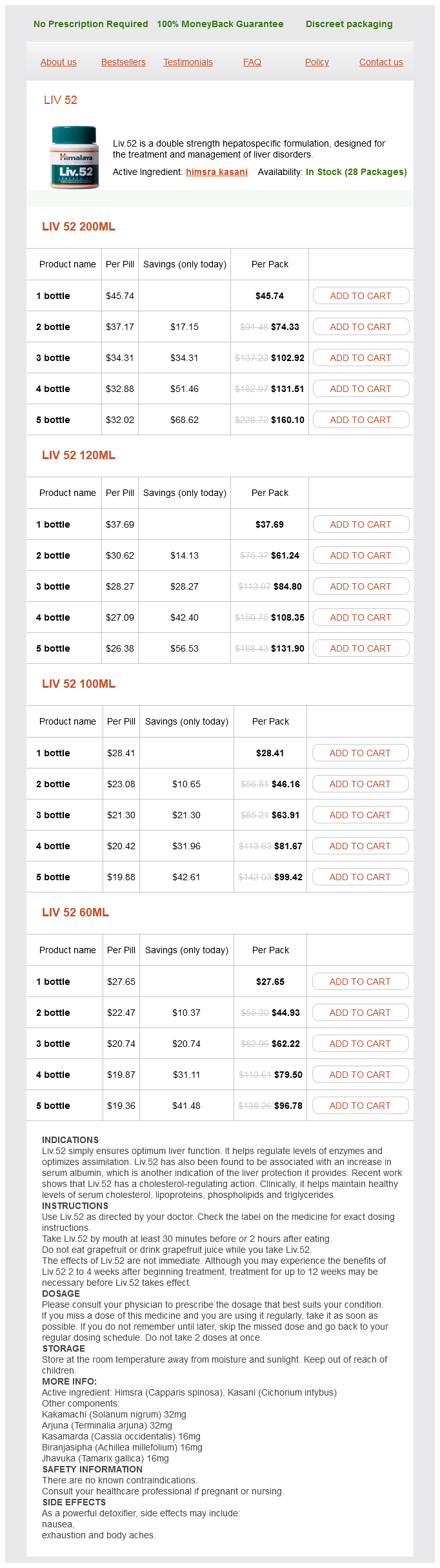440x1568 pixels.
Task: Open the Contact us page
Action: click(x=381, y=62)
